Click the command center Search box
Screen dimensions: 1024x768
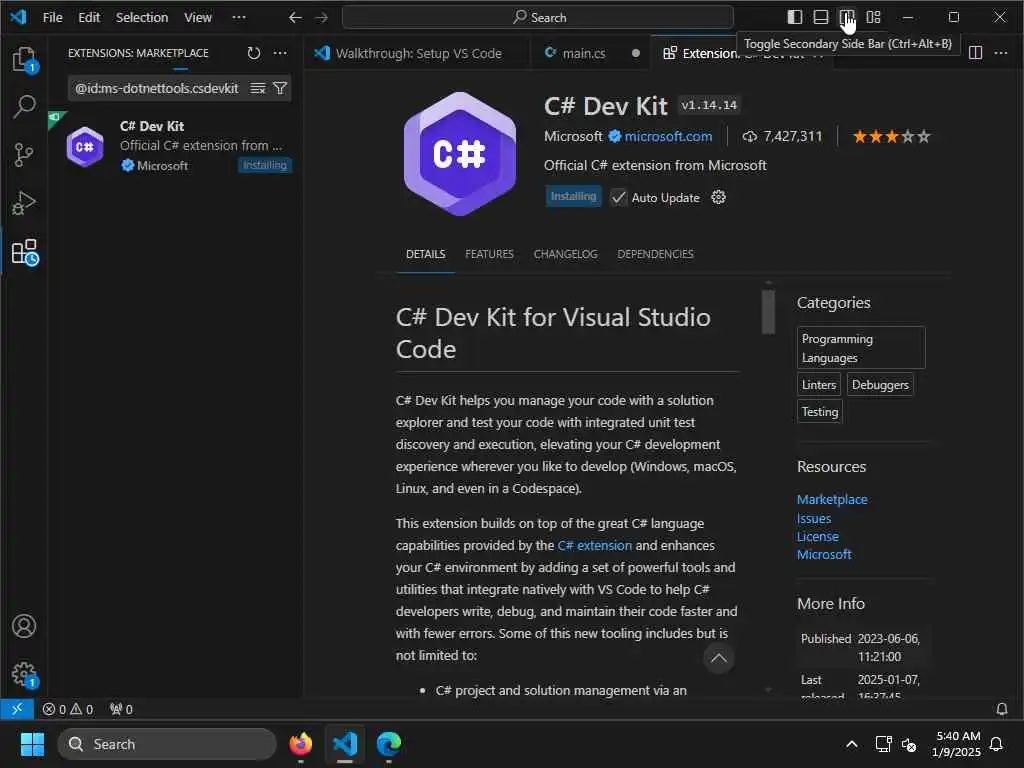tap(537, 18)
